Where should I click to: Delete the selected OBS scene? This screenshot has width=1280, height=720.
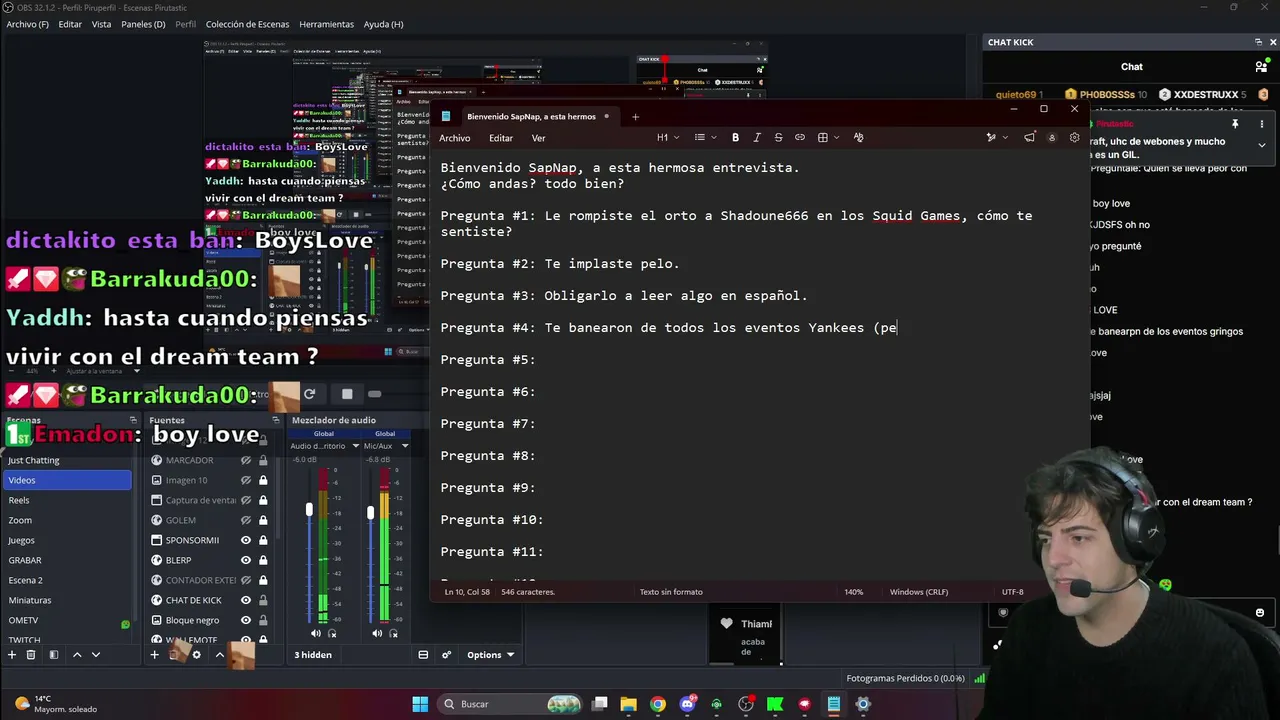coord(31,655)
